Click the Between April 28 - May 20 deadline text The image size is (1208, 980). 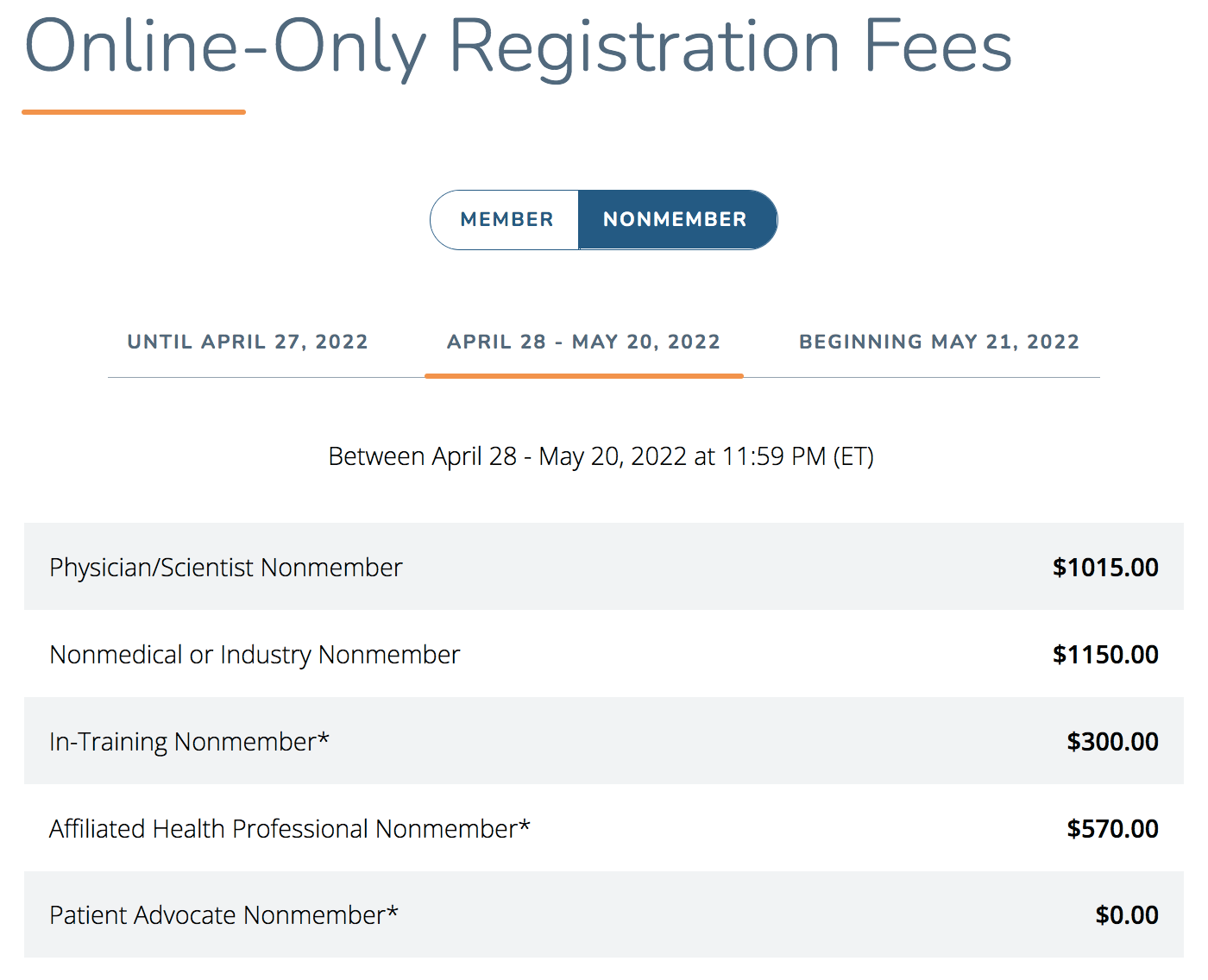(x=601, y=455)
